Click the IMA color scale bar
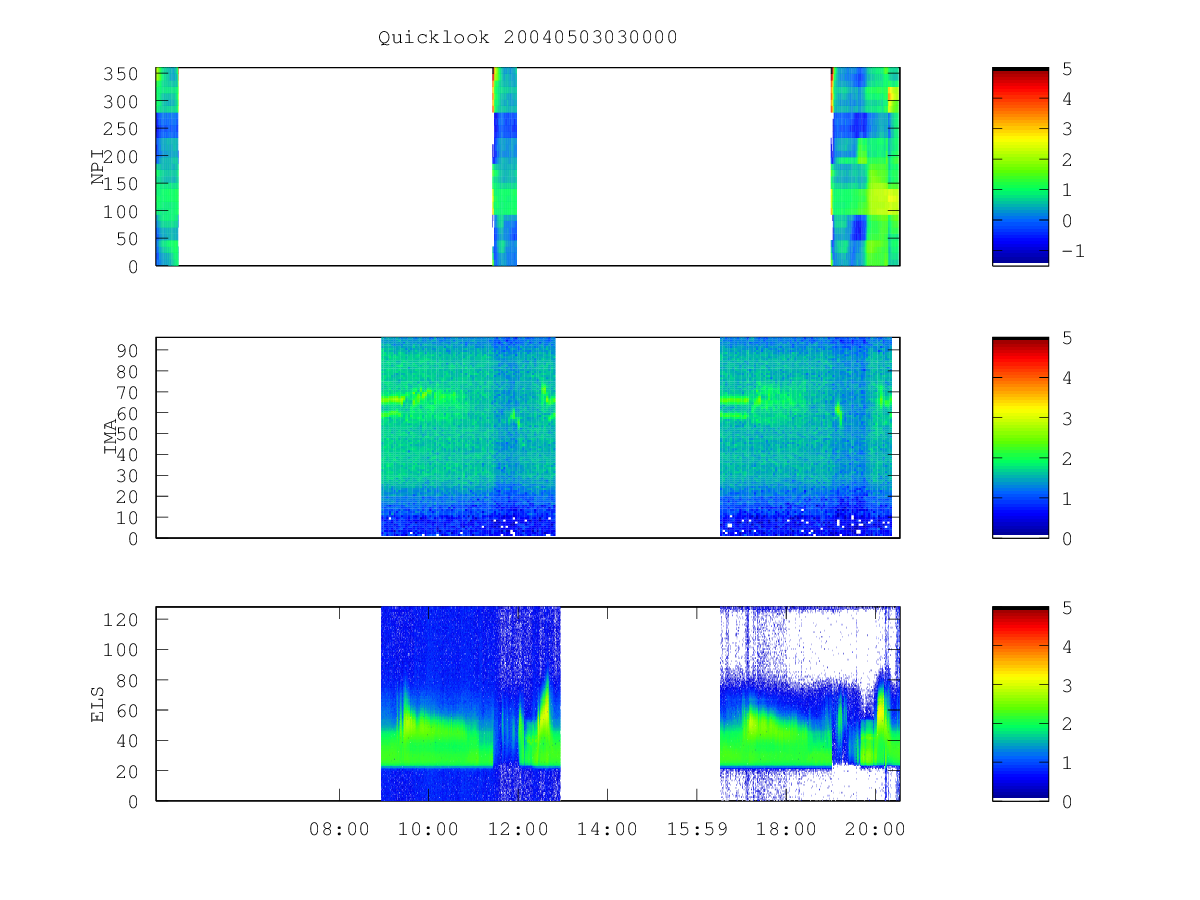 tap(1020, 437)
